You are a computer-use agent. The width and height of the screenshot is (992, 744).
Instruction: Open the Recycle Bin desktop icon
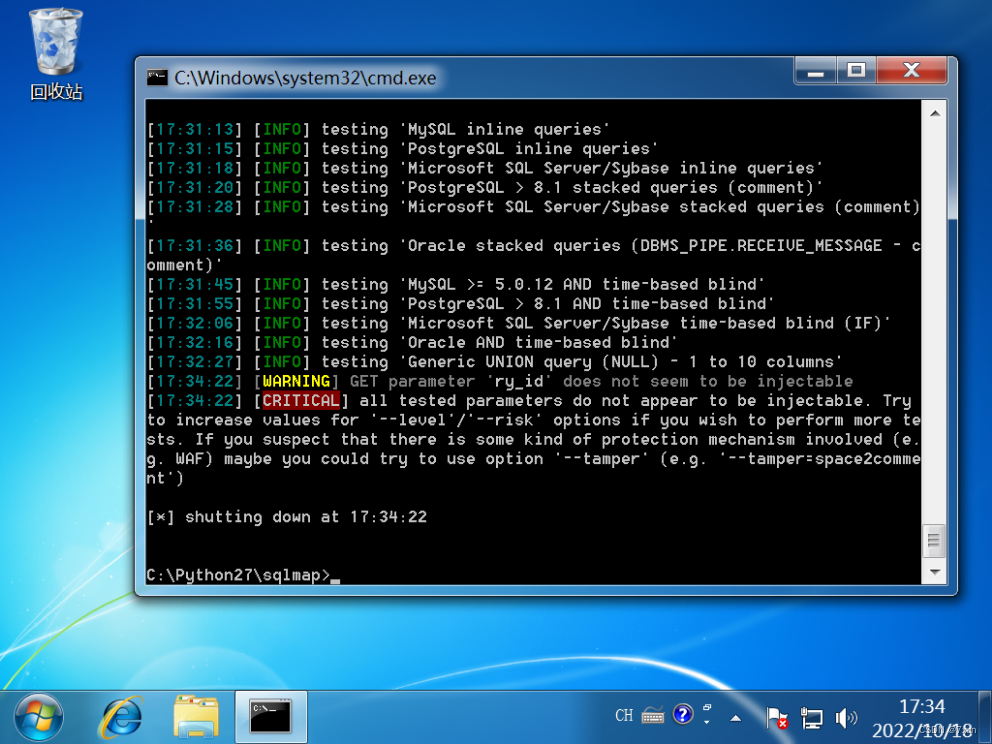(56, 53)
